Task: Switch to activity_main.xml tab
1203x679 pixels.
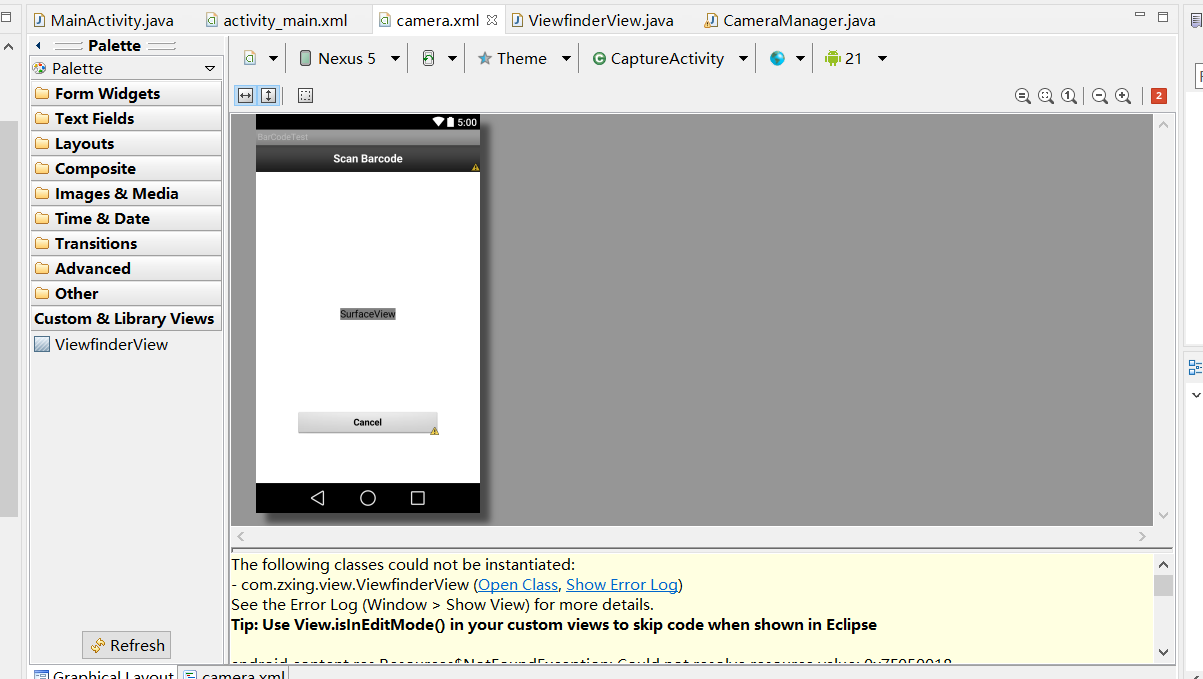Action: coord(277,20)
